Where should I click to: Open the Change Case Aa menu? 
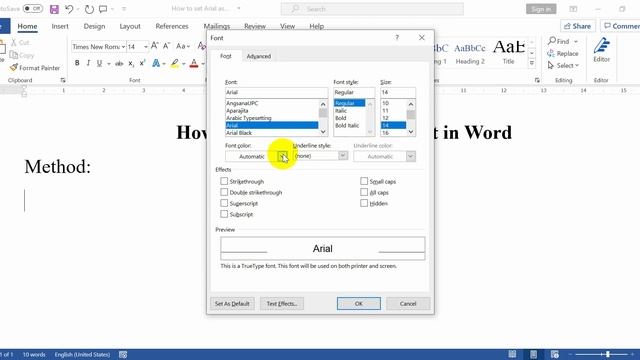(182, 46)
